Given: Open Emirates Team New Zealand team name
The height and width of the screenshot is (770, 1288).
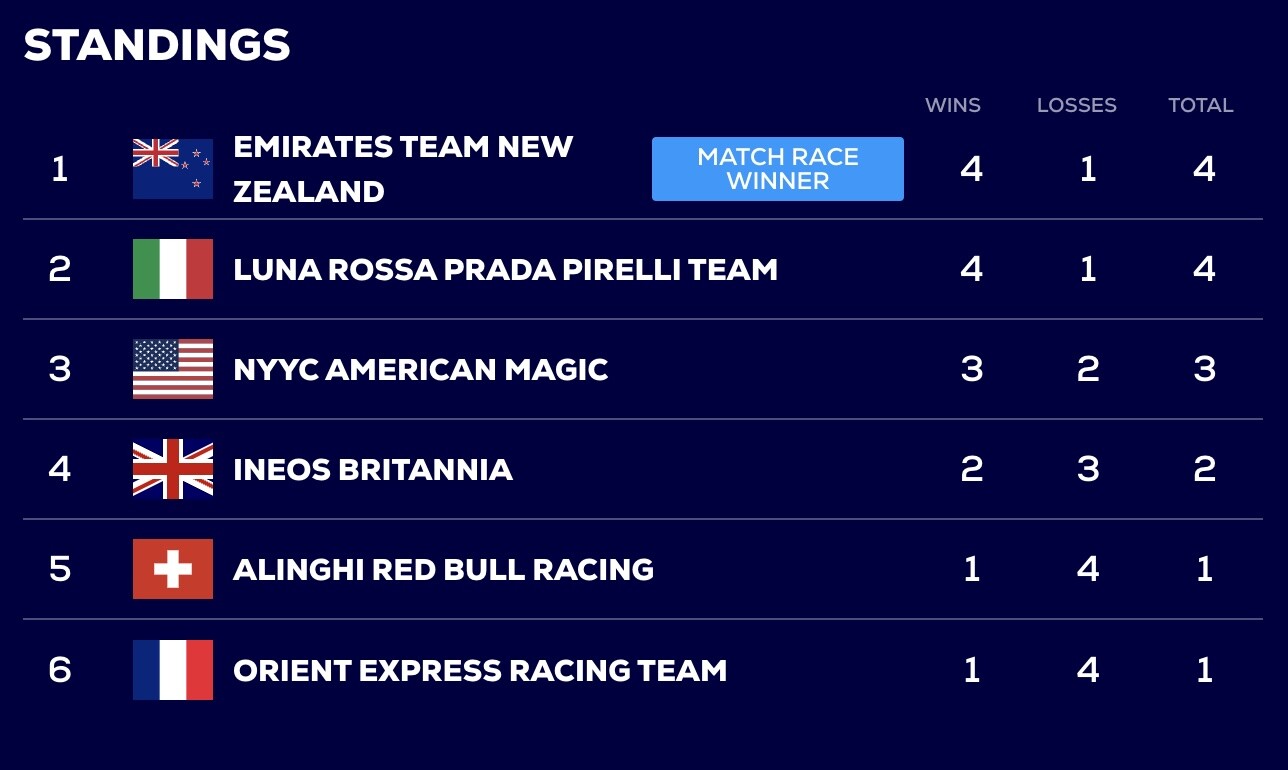Looking at the screenshot, I should [x=402, y=168].
